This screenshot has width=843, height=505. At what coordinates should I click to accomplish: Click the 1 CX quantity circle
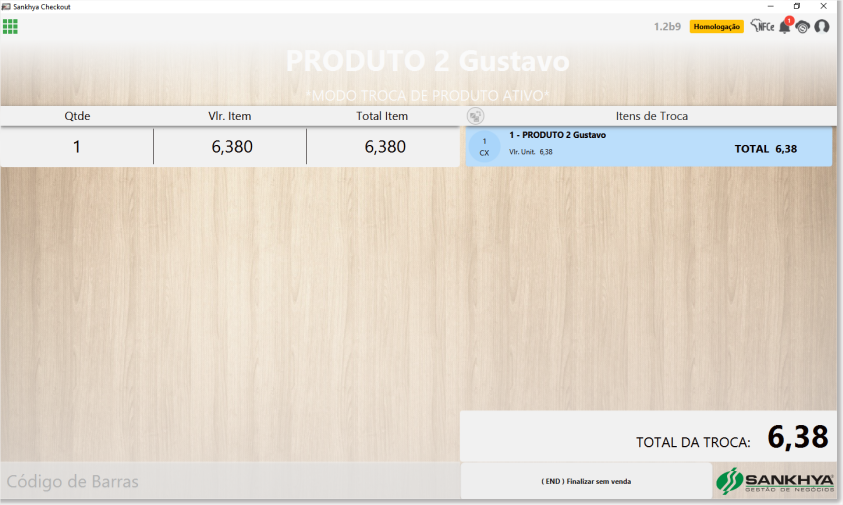pos(484,147)
